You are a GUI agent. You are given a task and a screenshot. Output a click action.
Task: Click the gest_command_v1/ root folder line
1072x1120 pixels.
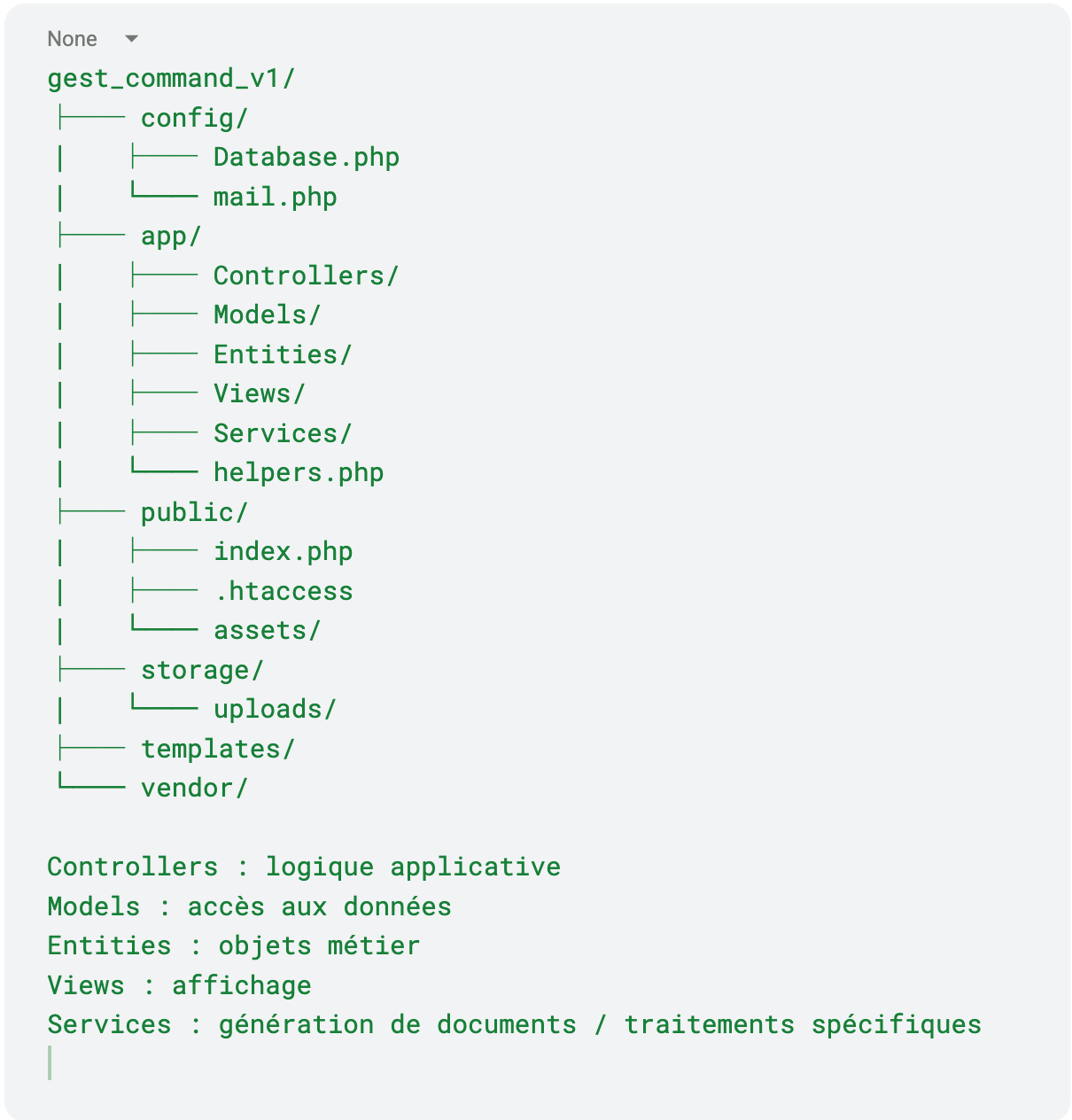pyautogui.click(x=171, y=79)
